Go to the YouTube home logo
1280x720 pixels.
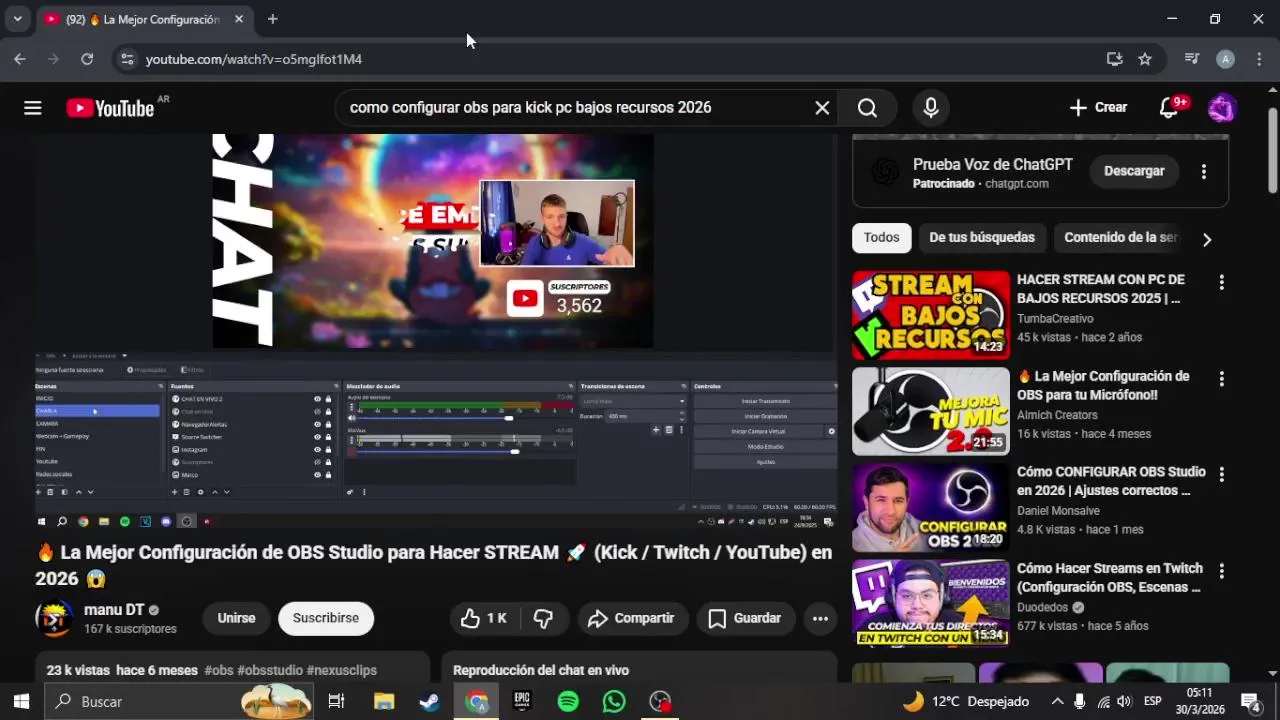pyautogui.click(x=110, y=108)
